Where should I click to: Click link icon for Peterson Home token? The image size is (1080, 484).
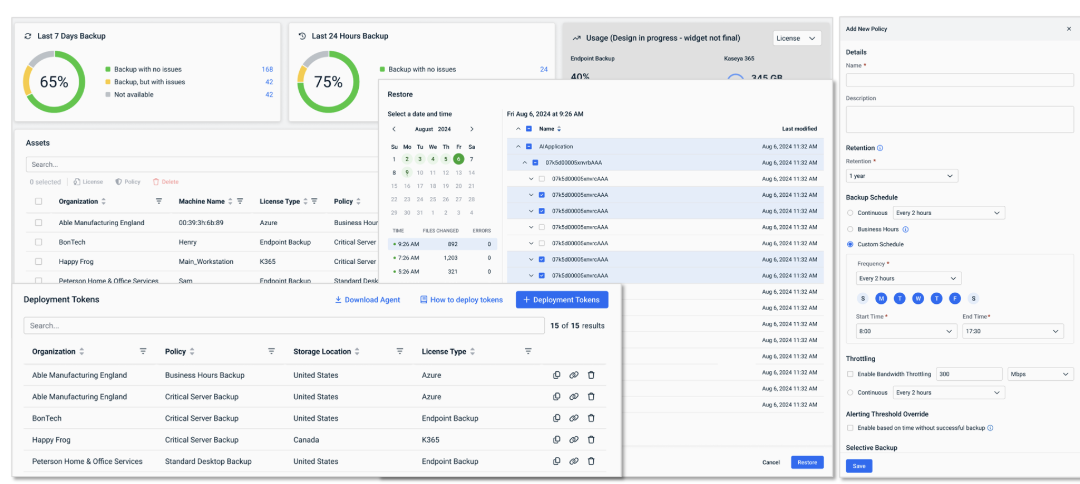click(574, 461)
